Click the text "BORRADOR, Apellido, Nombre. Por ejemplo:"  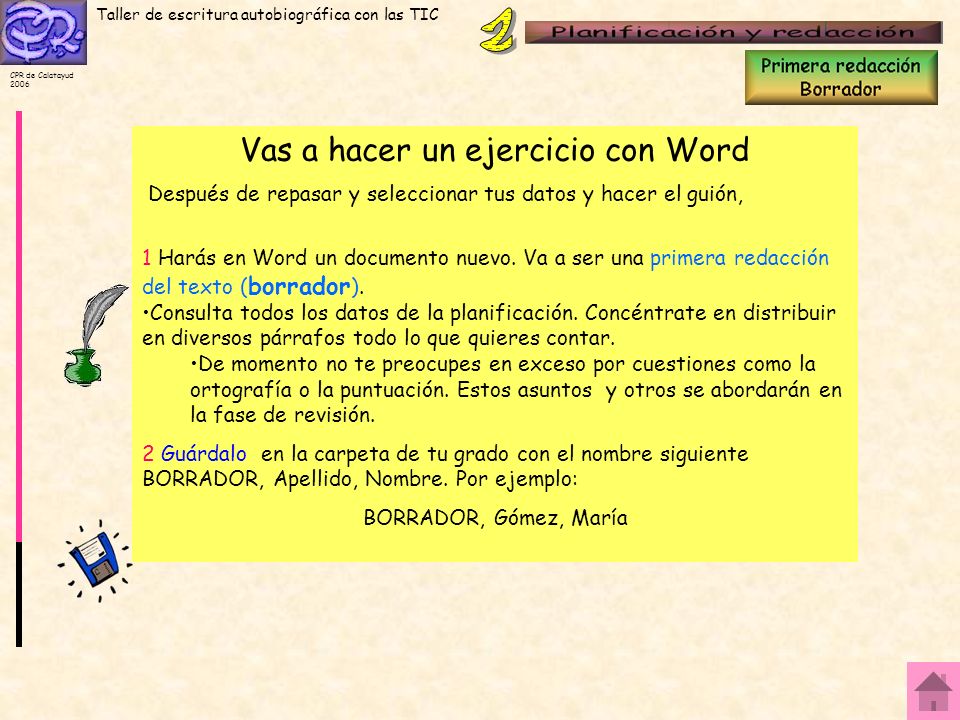click(x=360, y=478)
